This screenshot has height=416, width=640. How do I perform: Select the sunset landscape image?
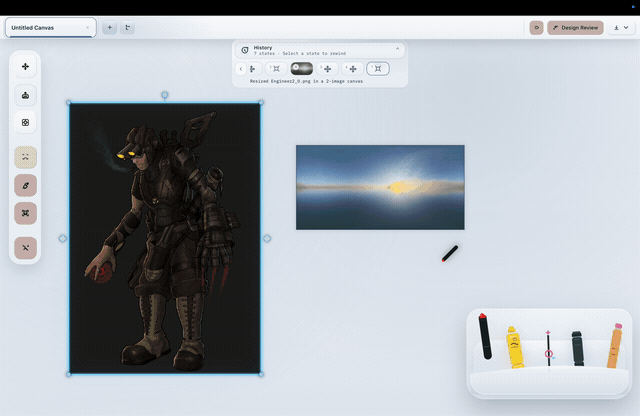point(380,187)
